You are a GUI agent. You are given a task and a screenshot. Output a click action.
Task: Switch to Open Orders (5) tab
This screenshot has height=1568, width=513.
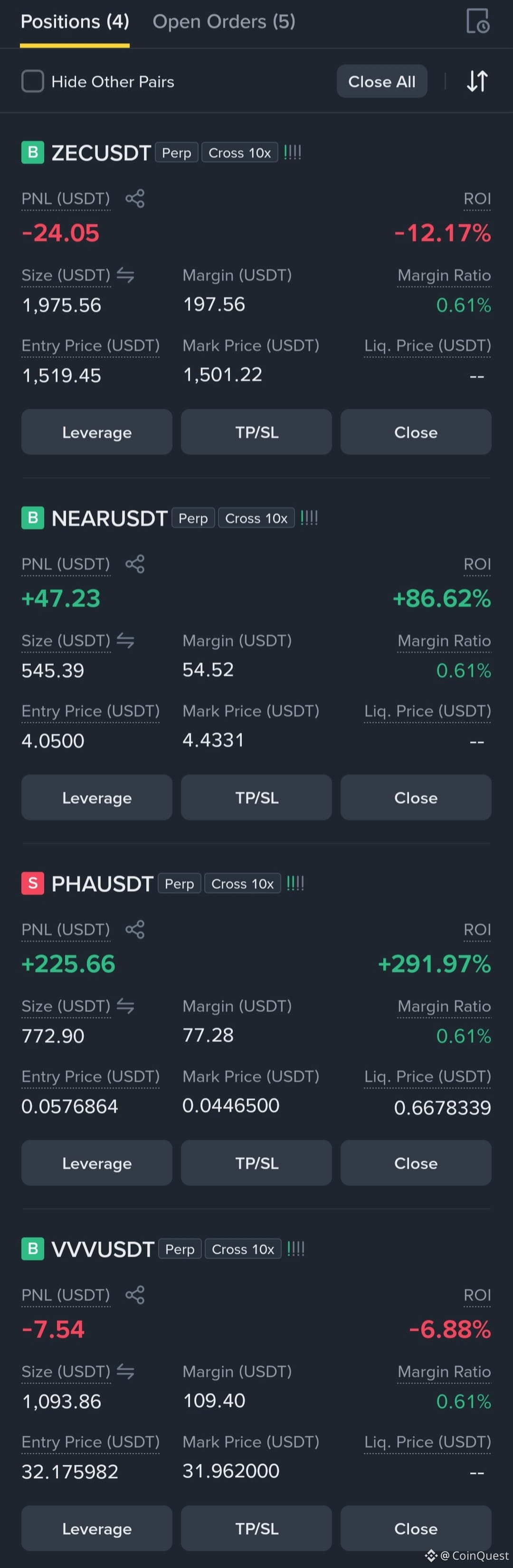[x=224, y=22]
